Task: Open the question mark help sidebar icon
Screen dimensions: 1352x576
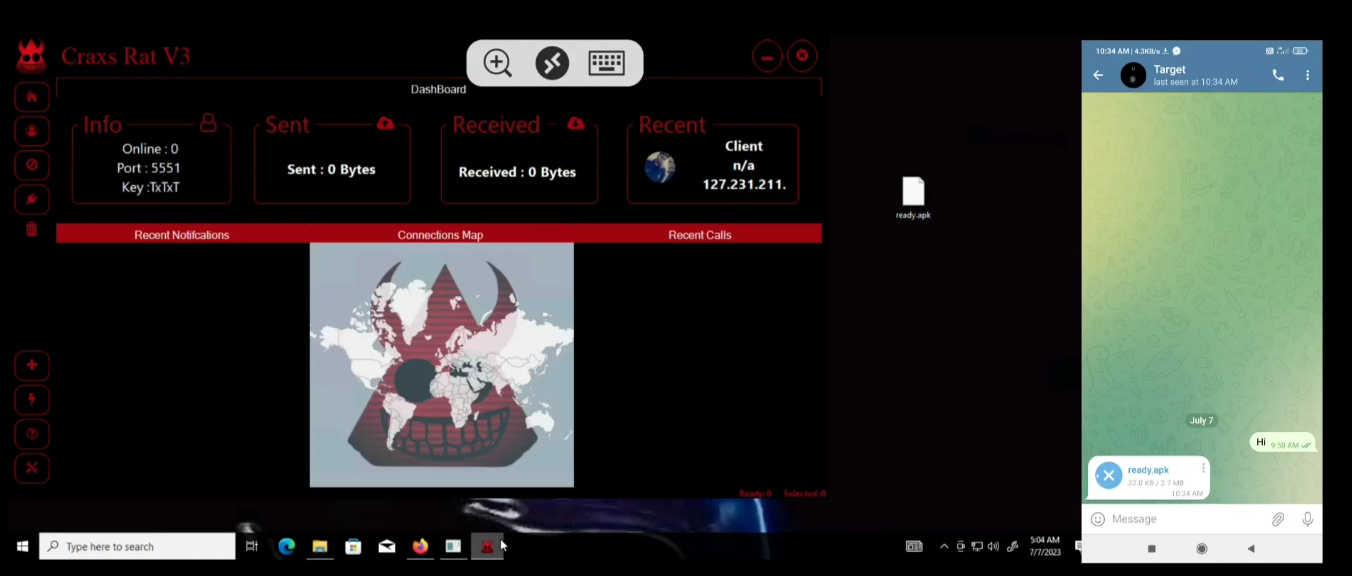Action: coord(32,434)
